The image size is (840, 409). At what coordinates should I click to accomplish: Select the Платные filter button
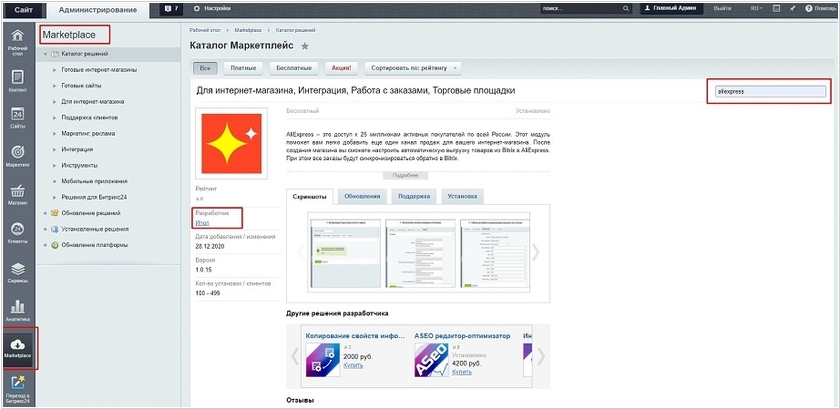(244, 68)
